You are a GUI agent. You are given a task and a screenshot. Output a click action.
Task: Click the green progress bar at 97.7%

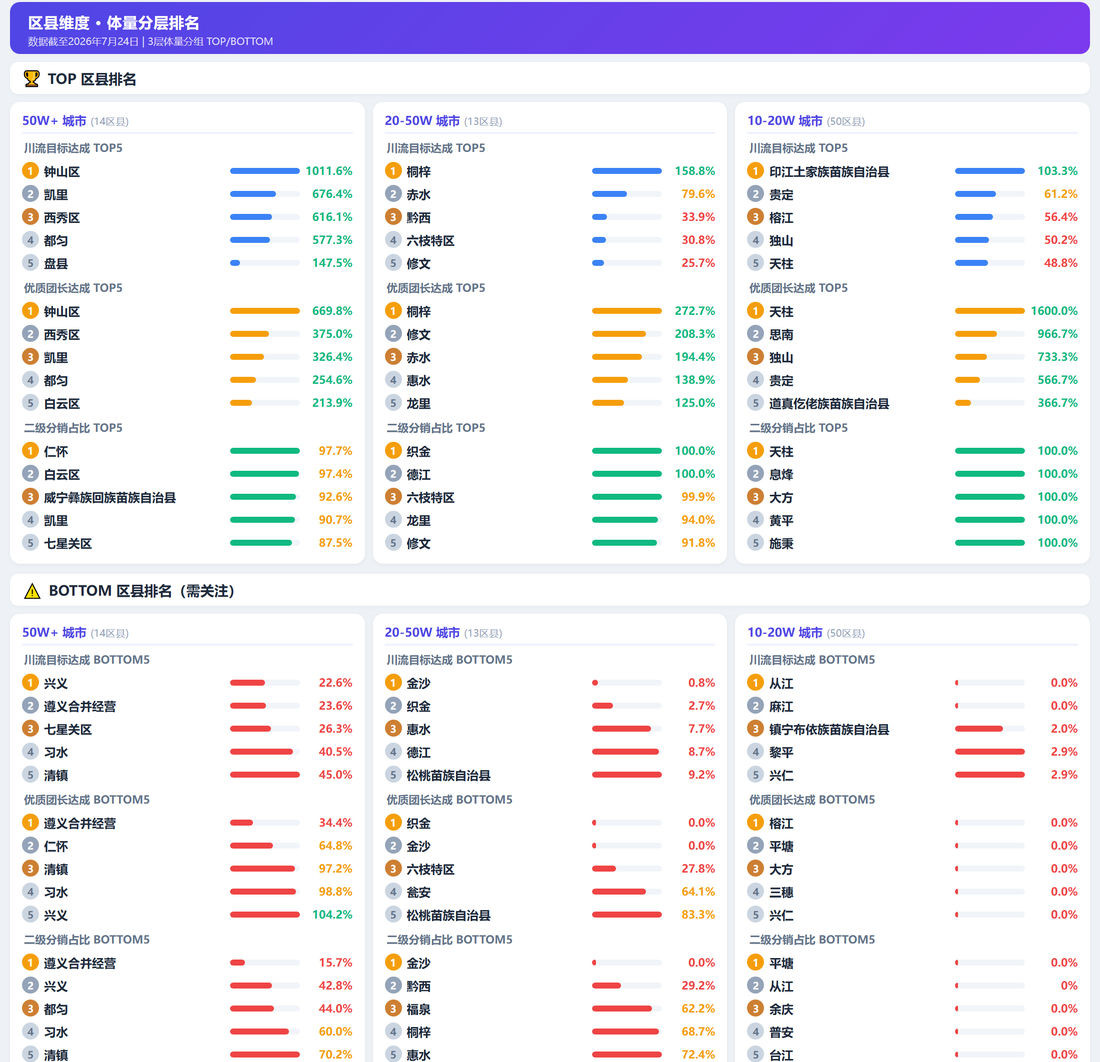(x=264, y=451)
